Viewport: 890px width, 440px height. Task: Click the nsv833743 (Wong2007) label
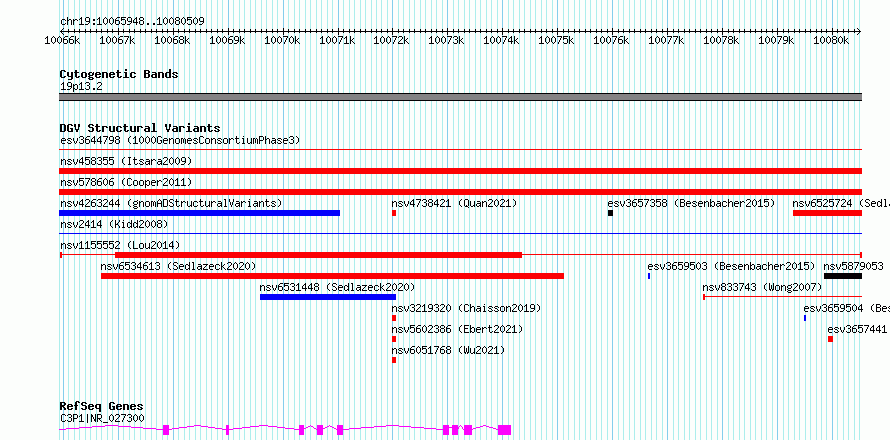click(x=762, y=287)
